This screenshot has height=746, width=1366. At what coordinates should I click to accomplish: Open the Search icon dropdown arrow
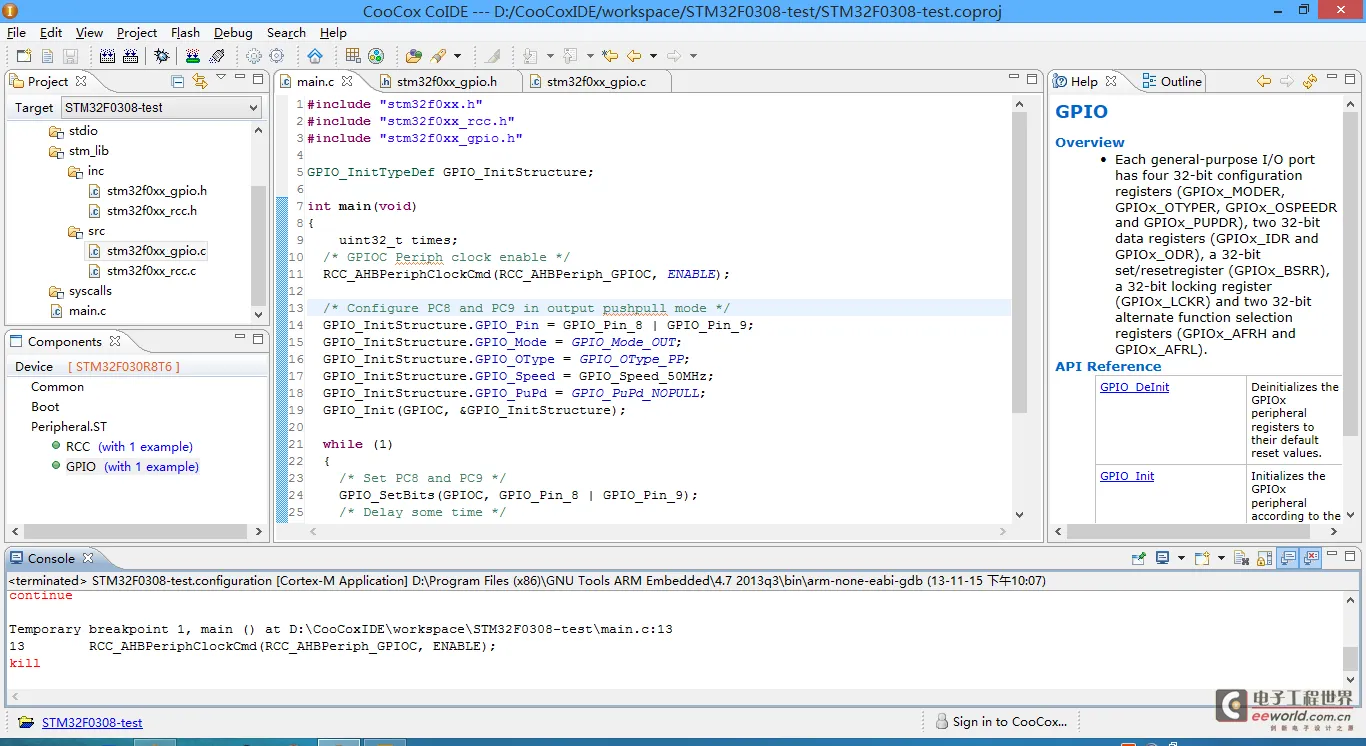(457, 56)
